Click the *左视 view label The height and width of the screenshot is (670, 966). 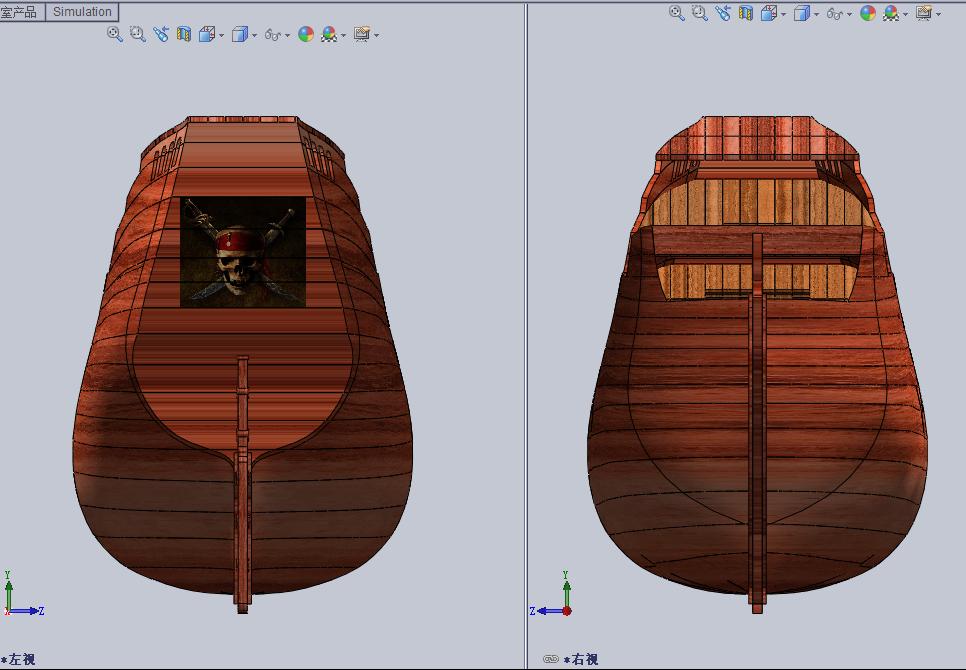(18, 659)
